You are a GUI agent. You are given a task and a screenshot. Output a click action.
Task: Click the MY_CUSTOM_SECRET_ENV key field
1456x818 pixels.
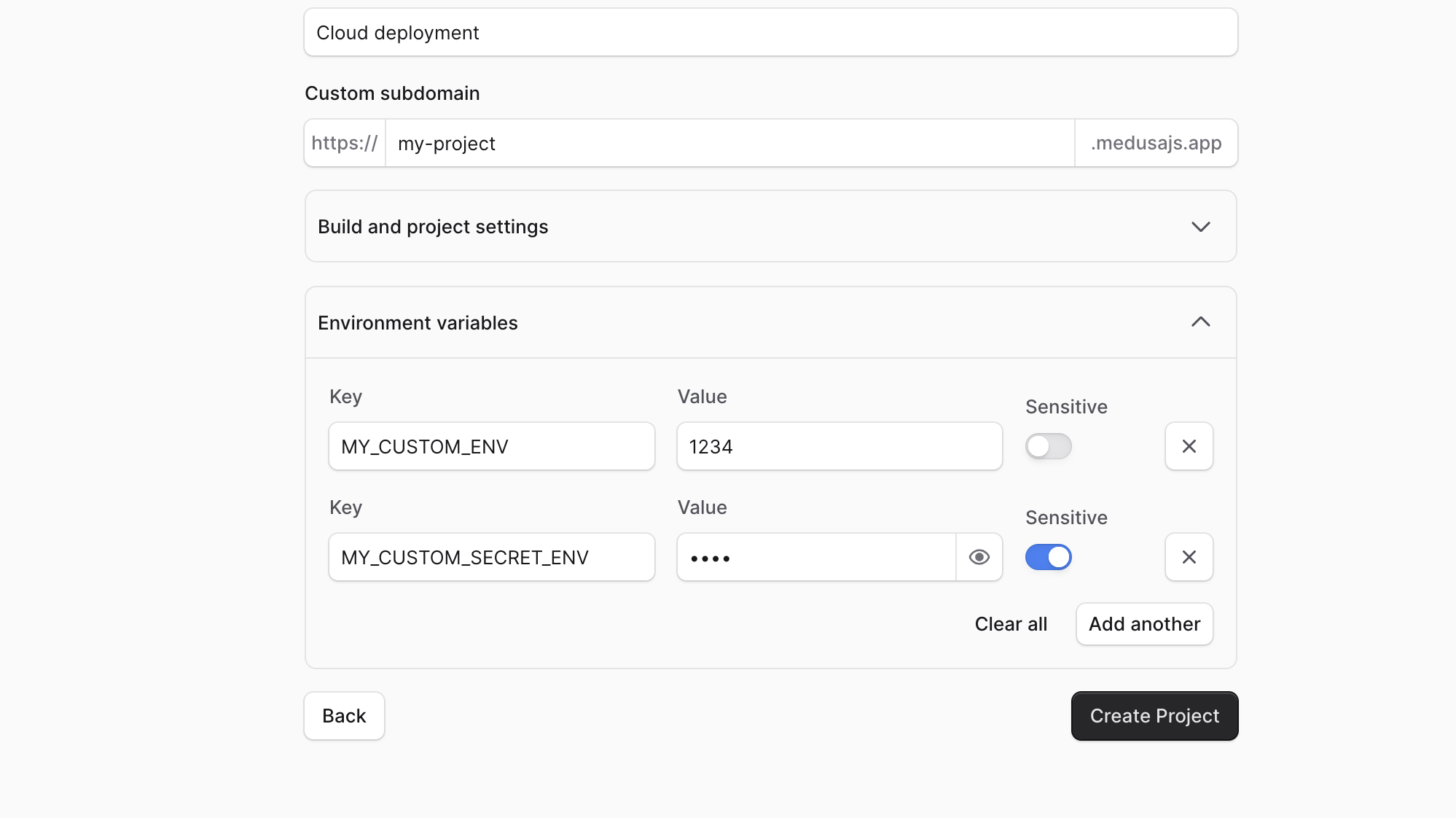pos(491,557)
